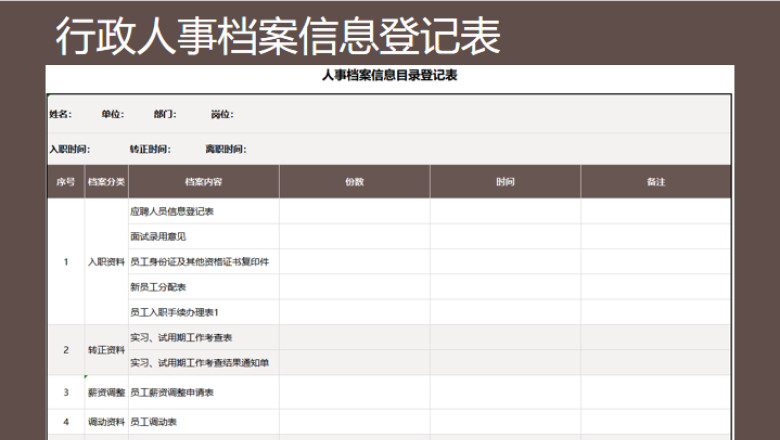Click the 岗位: label
Screen dimensions: 780x440
pos(222,114)
